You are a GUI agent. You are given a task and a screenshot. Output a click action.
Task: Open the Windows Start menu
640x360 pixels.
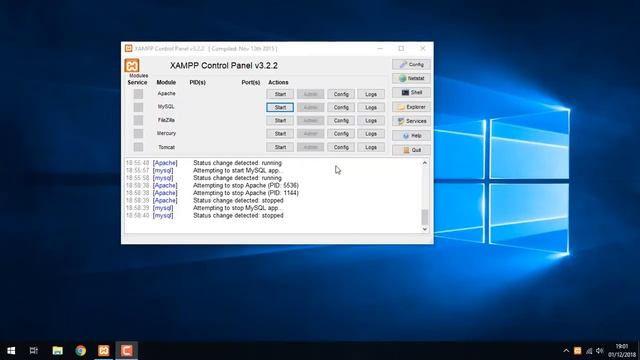[x=11, y=350]
